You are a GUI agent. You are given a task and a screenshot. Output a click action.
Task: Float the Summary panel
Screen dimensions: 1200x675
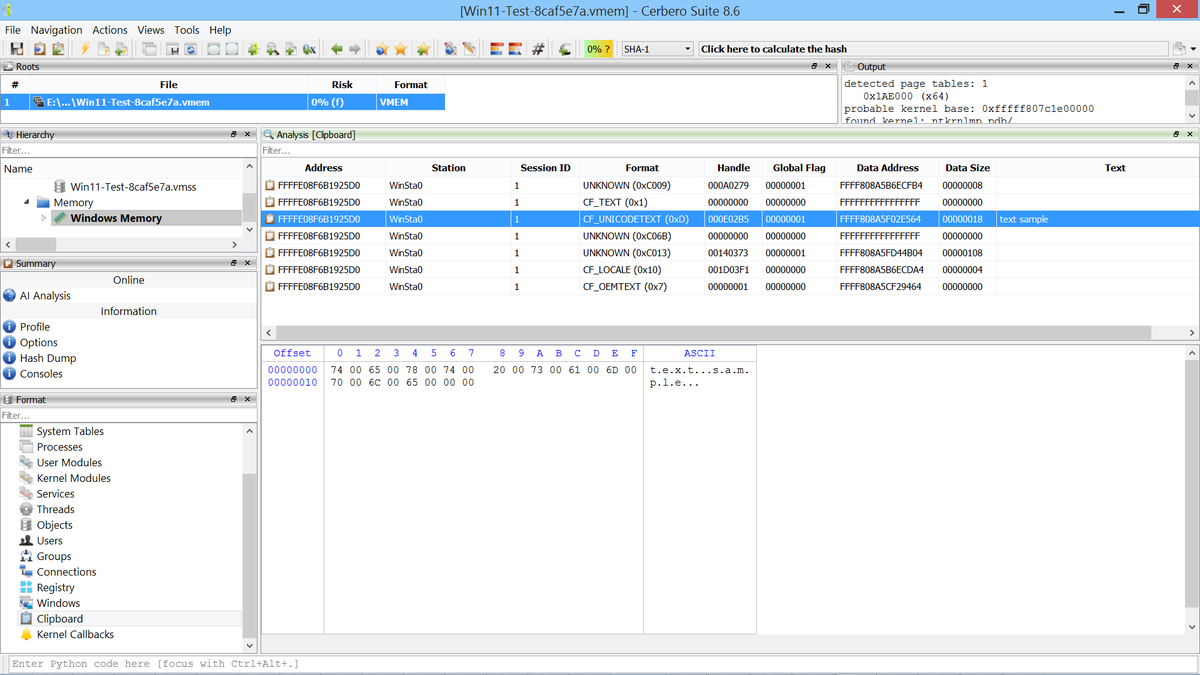point(233,263)
